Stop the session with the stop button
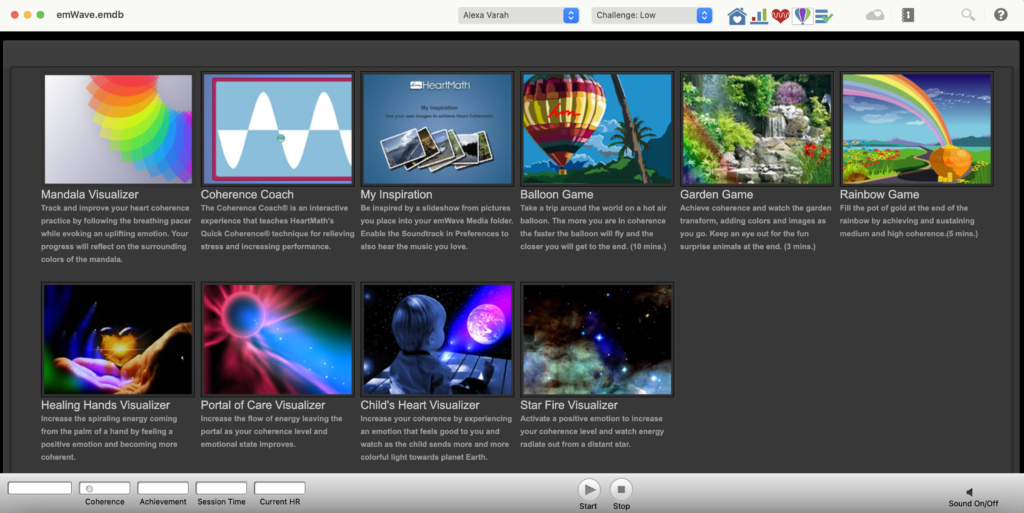The width and height of the screenshot is (1024, 513). tap(621, 489)
